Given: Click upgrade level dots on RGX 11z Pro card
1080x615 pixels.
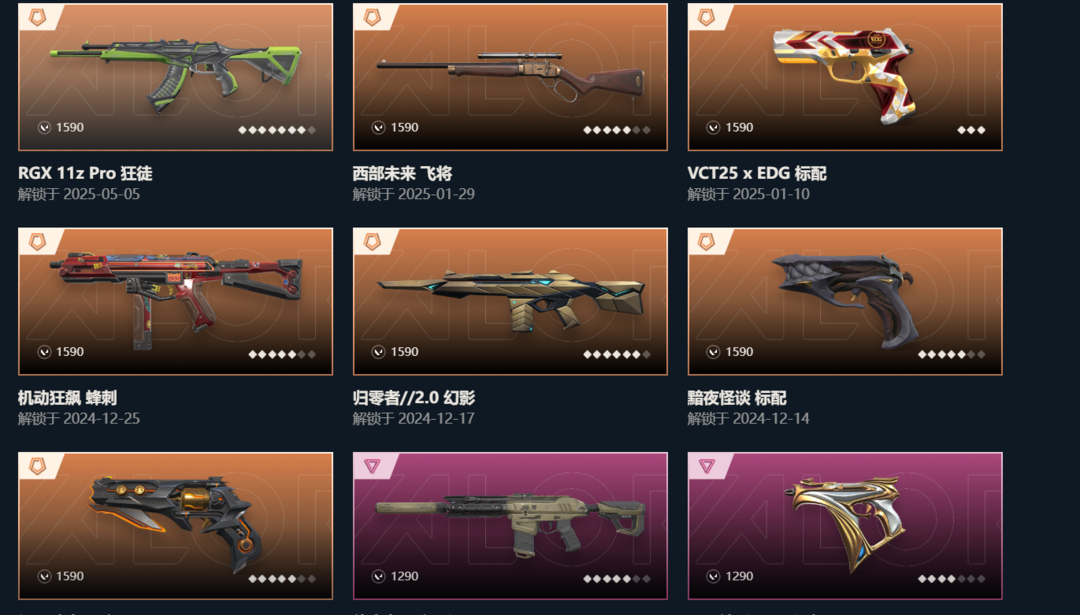Looking at the screenshot, I should [x=277, y=129].
